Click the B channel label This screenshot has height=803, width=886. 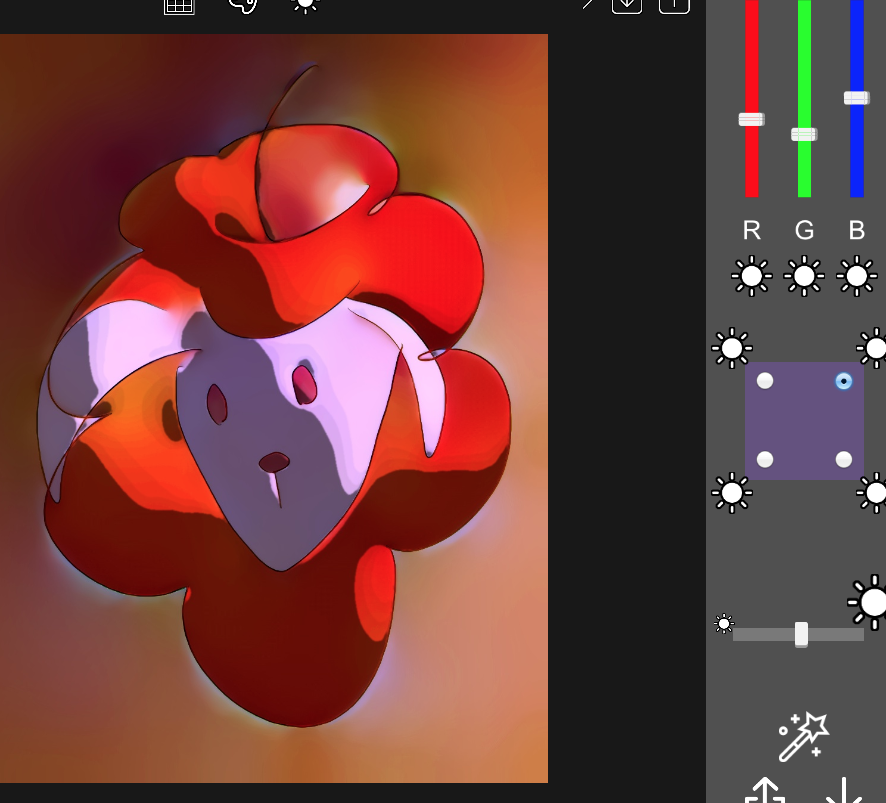coord(857,231)
